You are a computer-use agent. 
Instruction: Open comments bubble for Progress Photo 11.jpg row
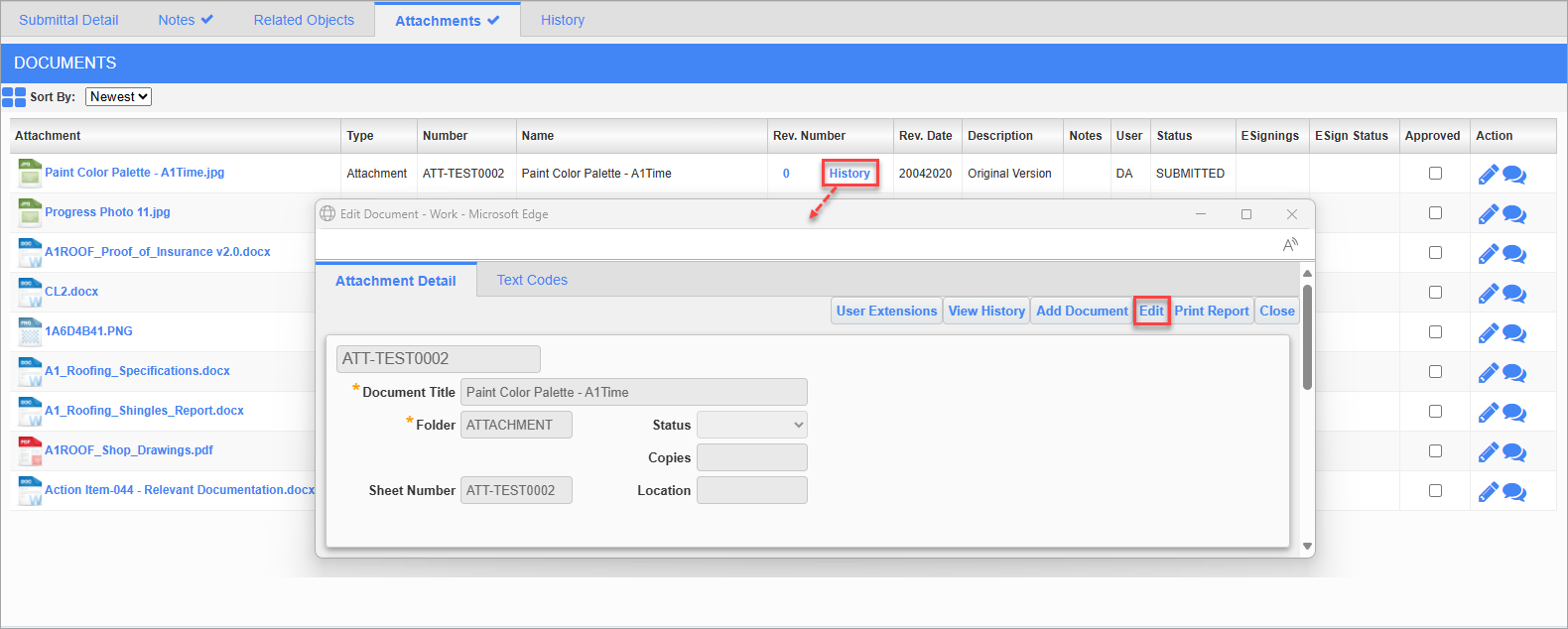pos(1514,214)
